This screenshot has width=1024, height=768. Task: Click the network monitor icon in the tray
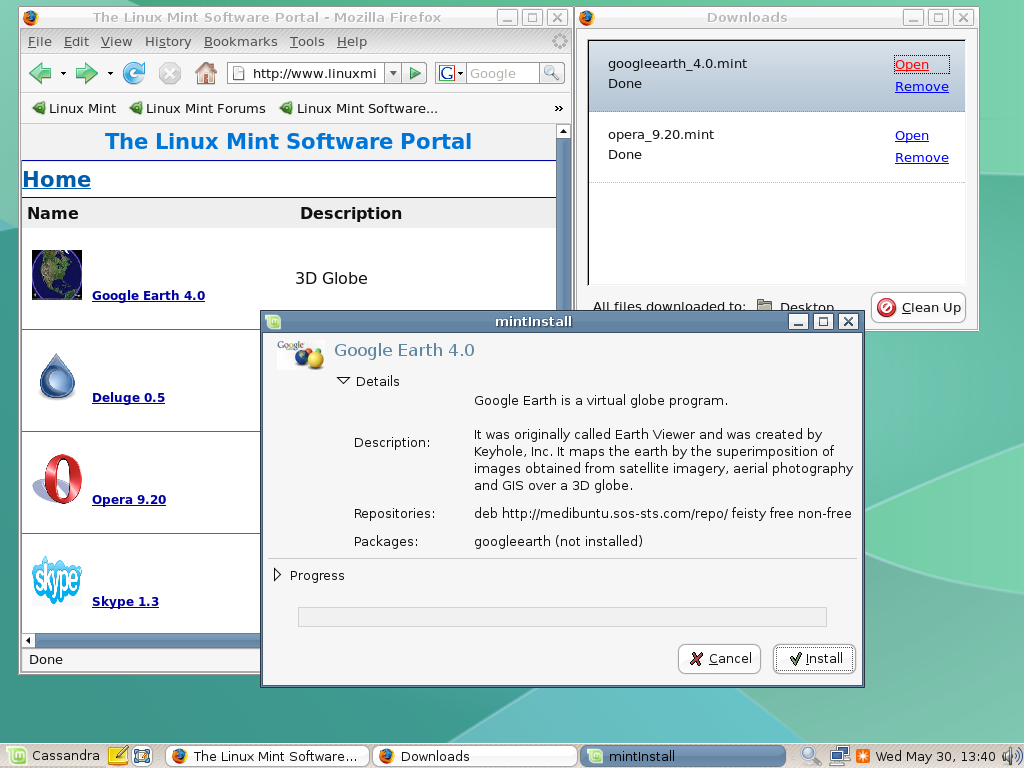click(839, 756)
